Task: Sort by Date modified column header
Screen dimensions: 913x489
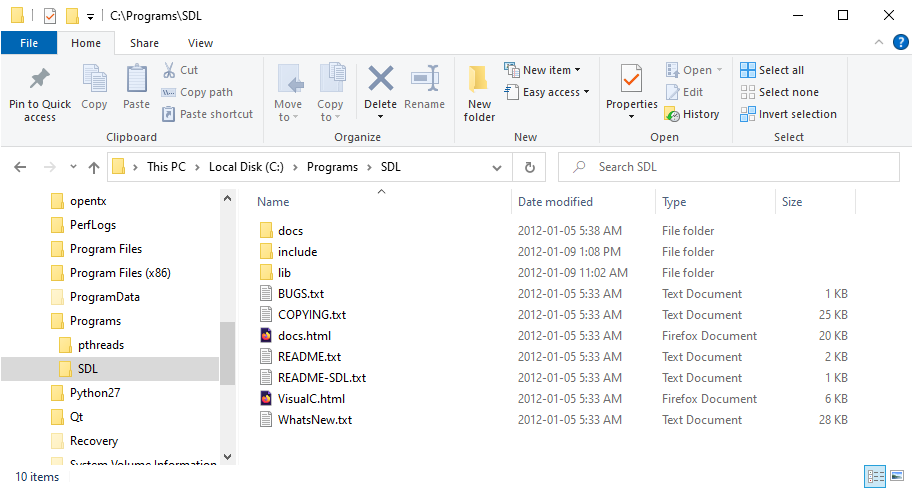Action: click(555, 202)
